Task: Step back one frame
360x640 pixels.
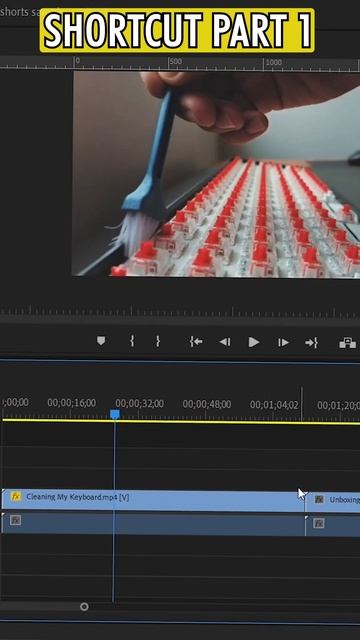Action: click(x=225, y=342)
